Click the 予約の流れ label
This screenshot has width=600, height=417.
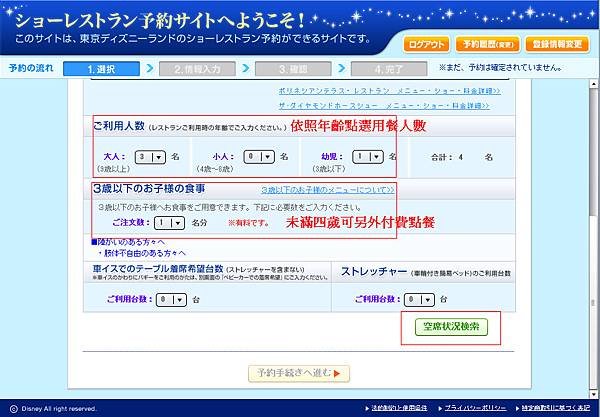point(31,68)
